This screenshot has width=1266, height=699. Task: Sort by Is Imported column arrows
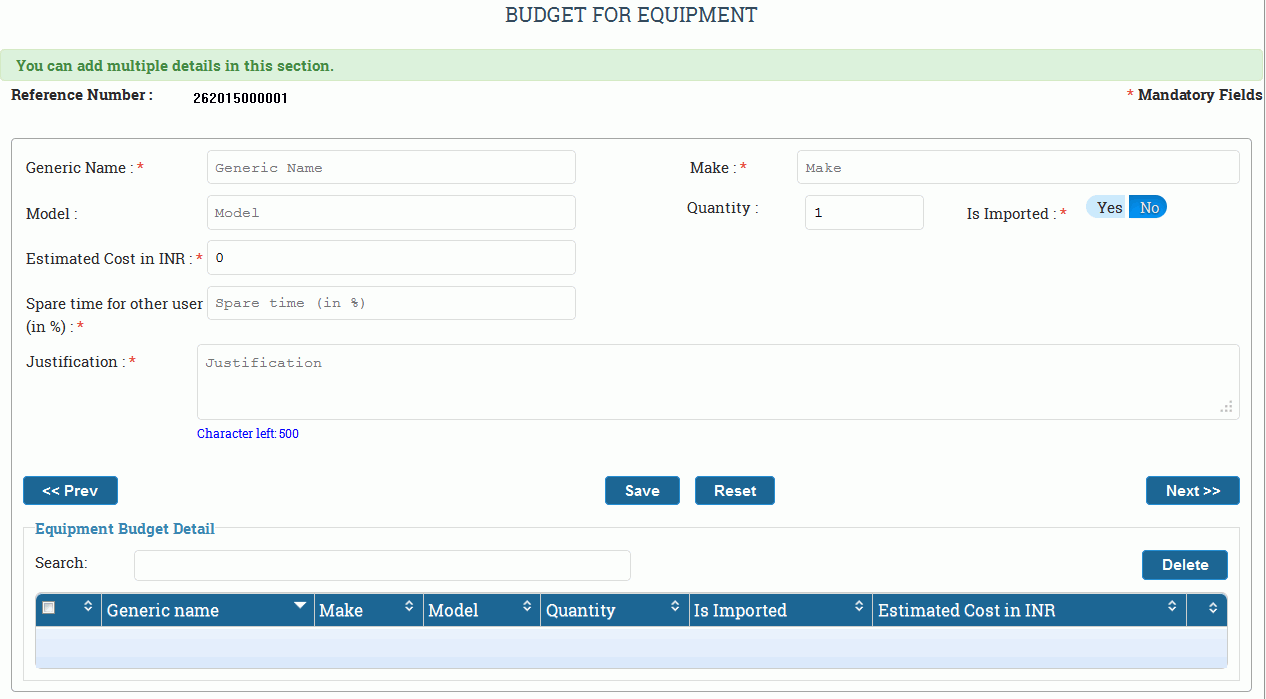(x=858, y=607)
